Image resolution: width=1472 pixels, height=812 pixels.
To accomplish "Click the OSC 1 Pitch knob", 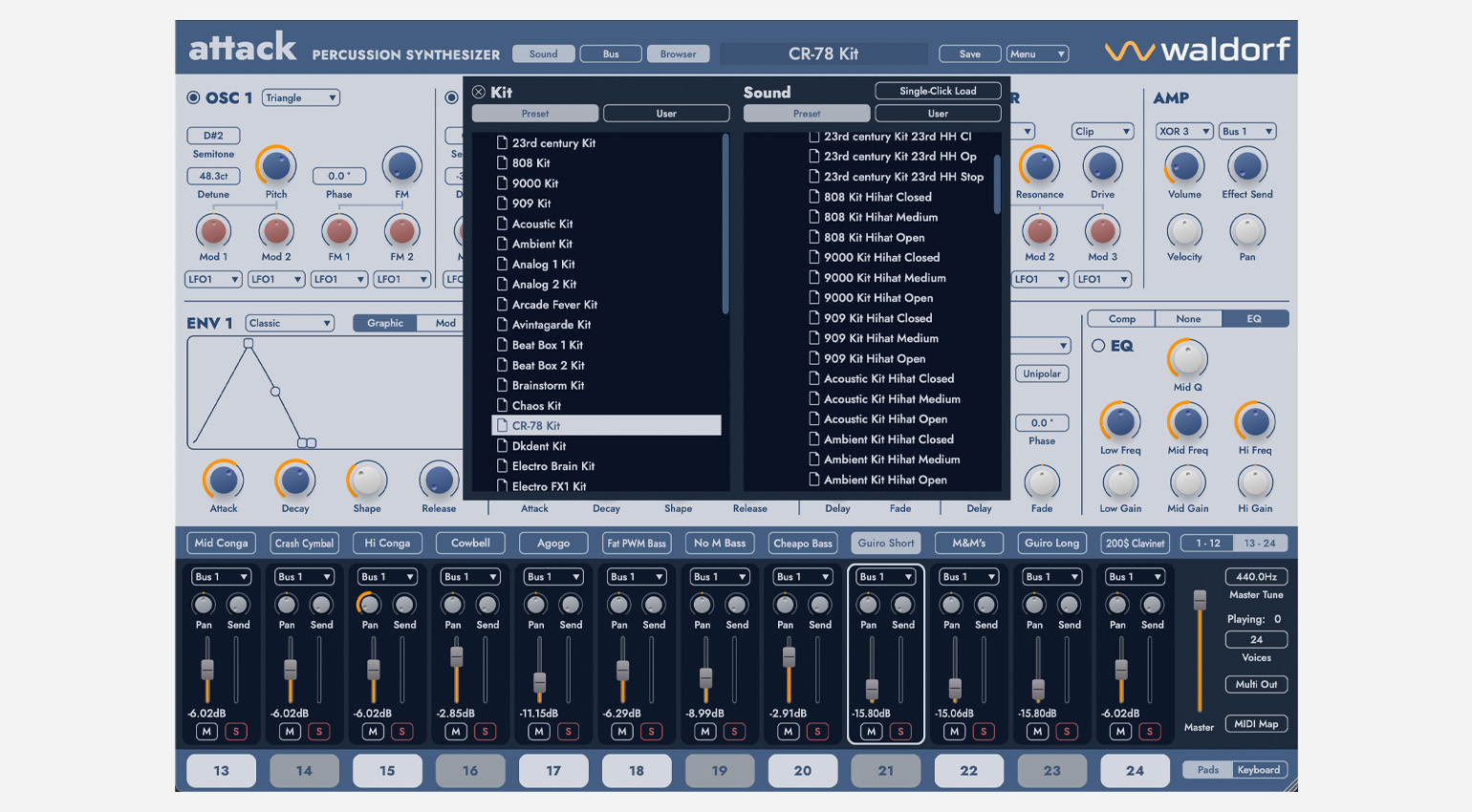I will 275,166.
